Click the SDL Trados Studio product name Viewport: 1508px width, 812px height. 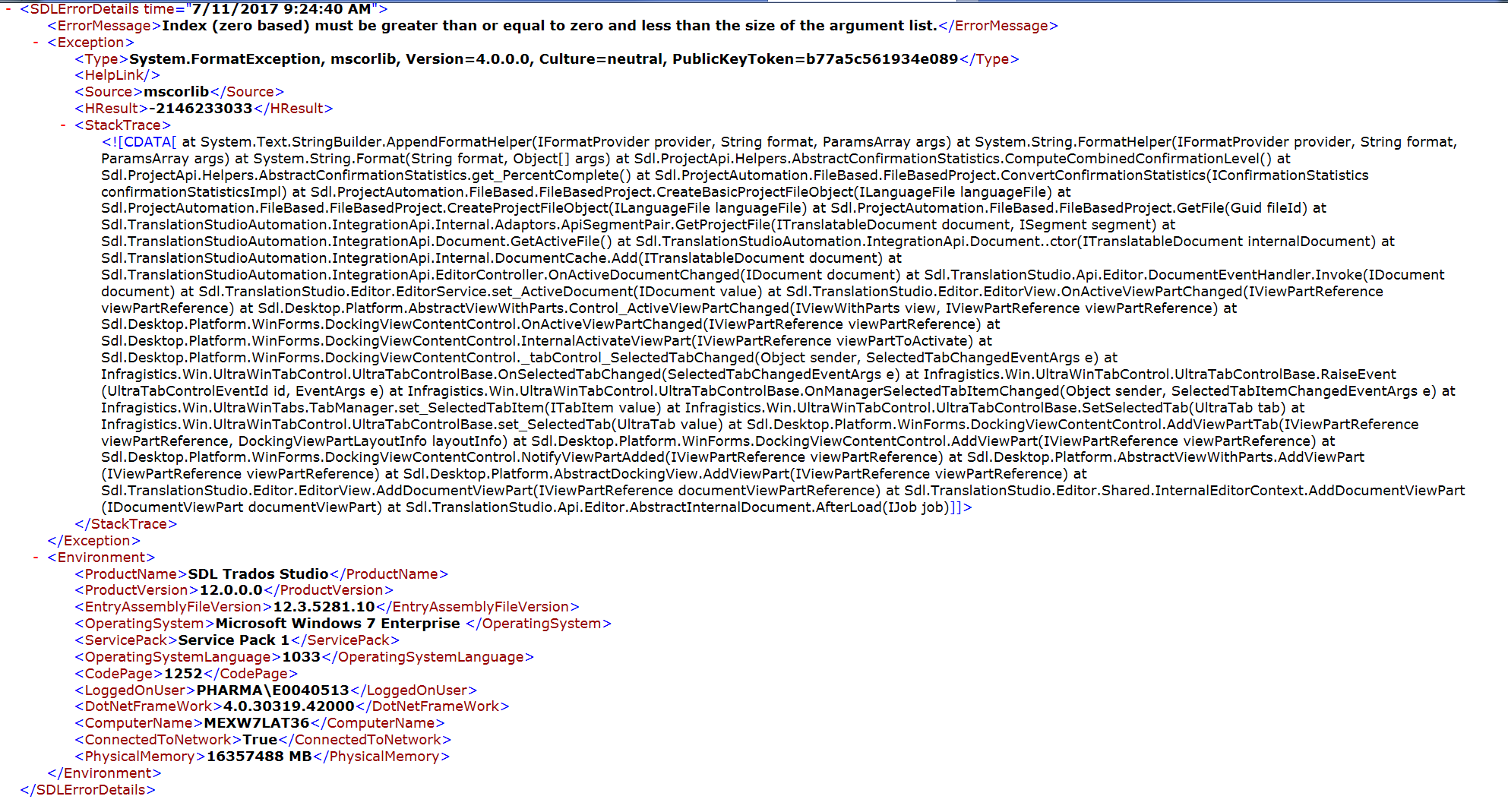coord(258,574)
